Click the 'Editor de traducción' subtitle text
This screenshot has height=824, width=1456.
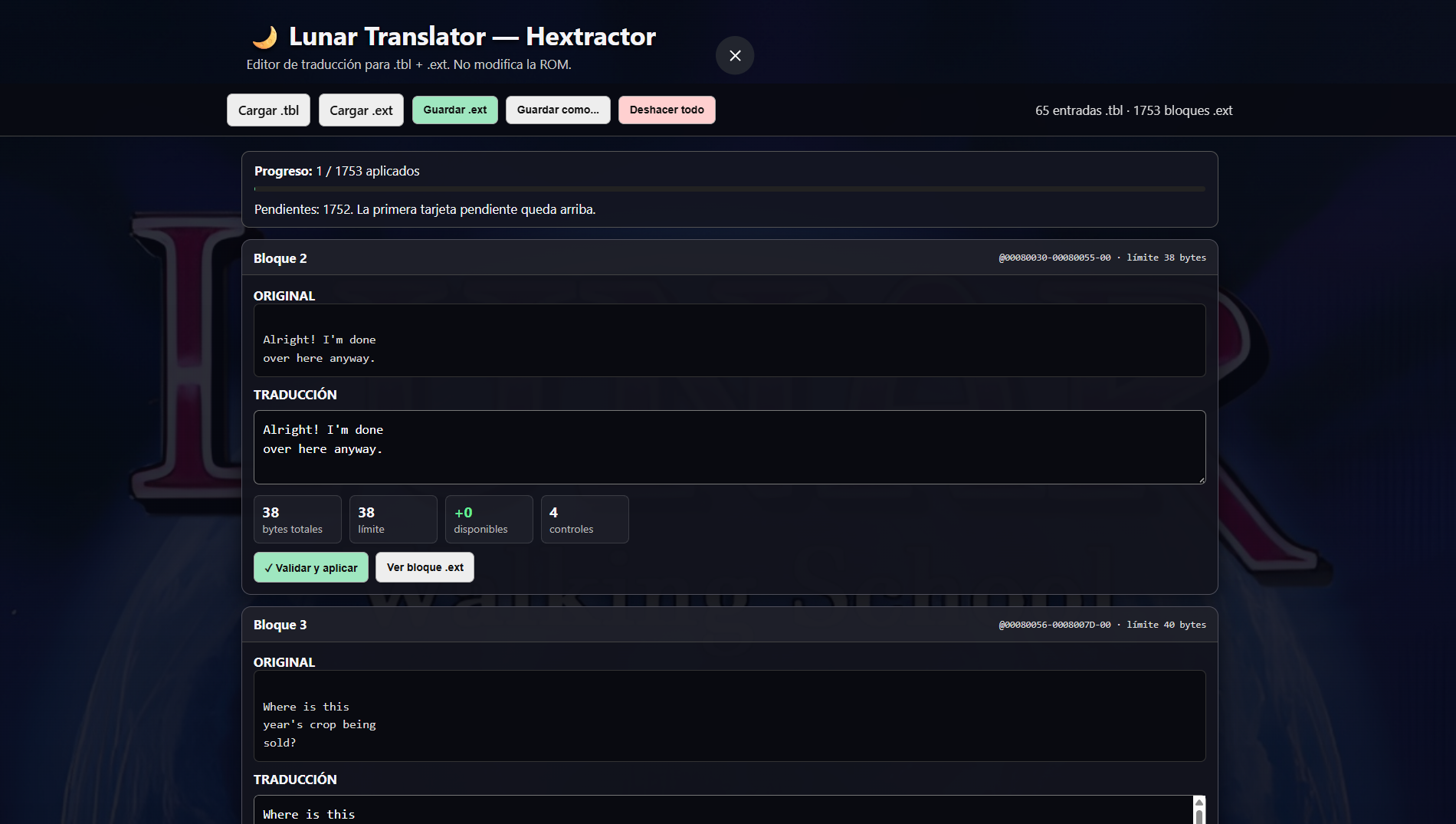point(408,64)
